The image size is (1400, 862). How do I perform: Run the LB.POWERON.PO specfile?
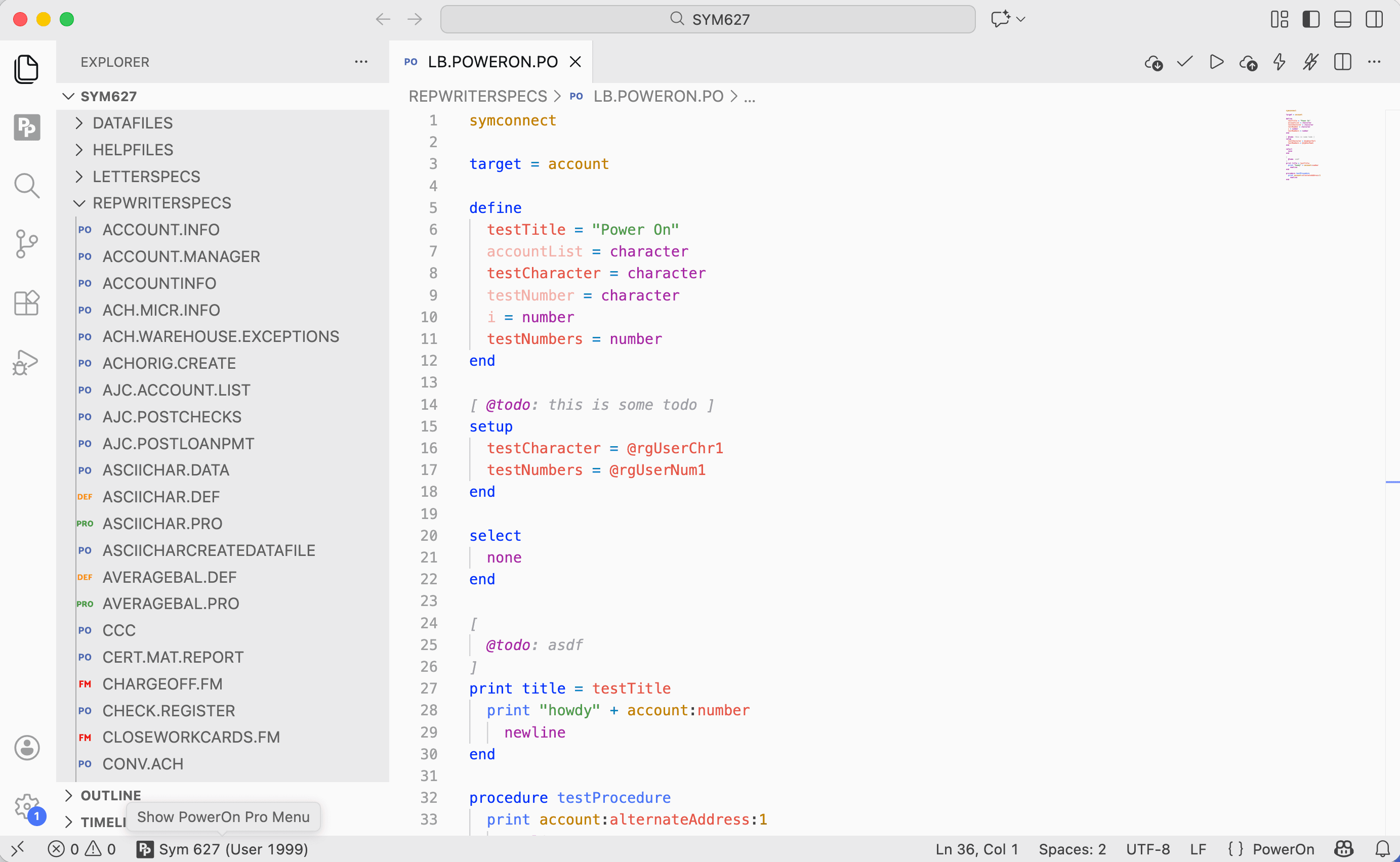(1216, 62)
